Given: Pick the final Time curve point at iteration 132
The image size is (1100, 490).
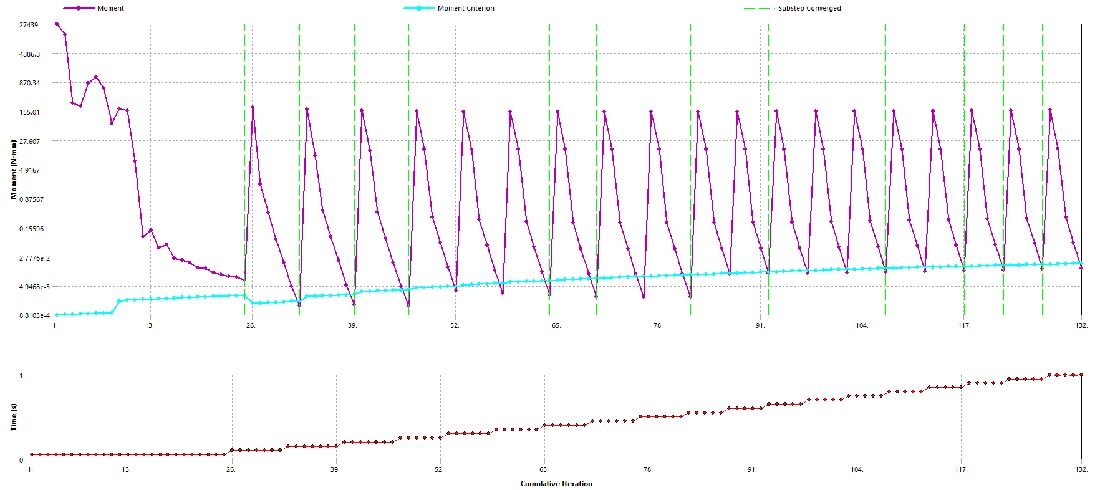Looking at the screenshot, I should click(1081, 374).
